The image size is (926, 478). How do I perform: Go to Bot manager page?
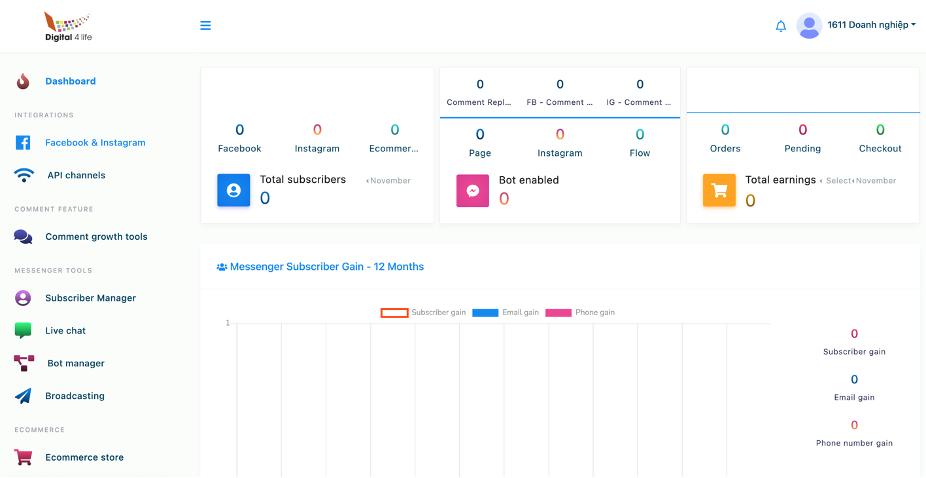[76, 363]
